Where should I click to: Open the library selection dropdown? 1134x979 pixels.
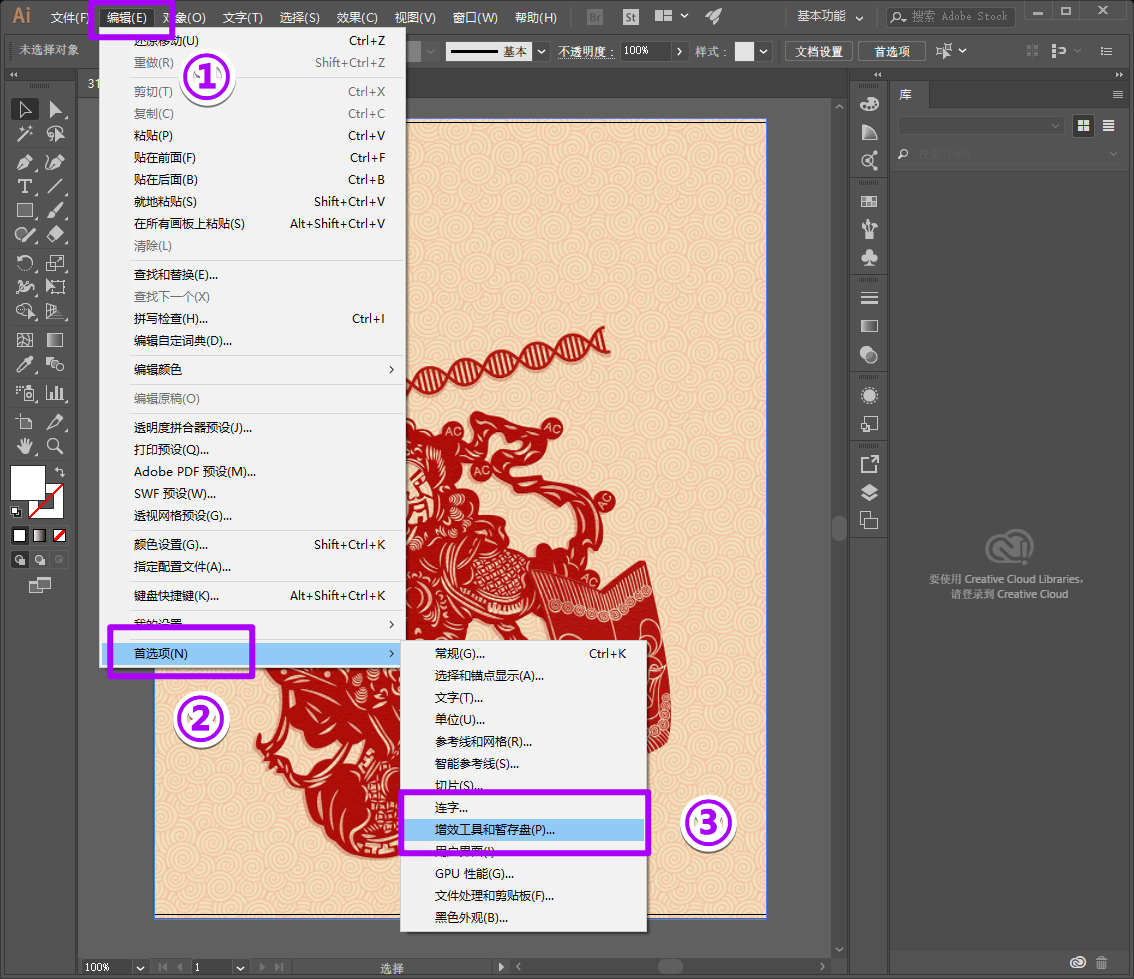pos(981,126)
